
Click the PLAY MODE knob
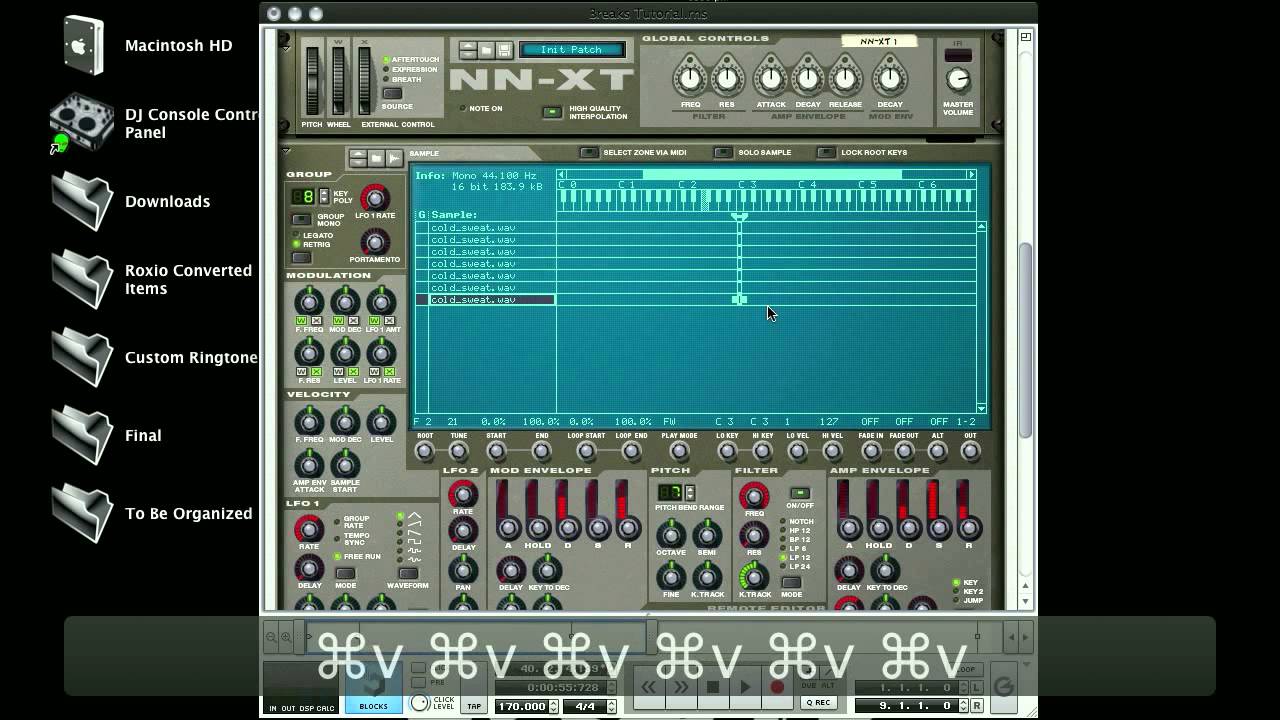tap(679, 452)
